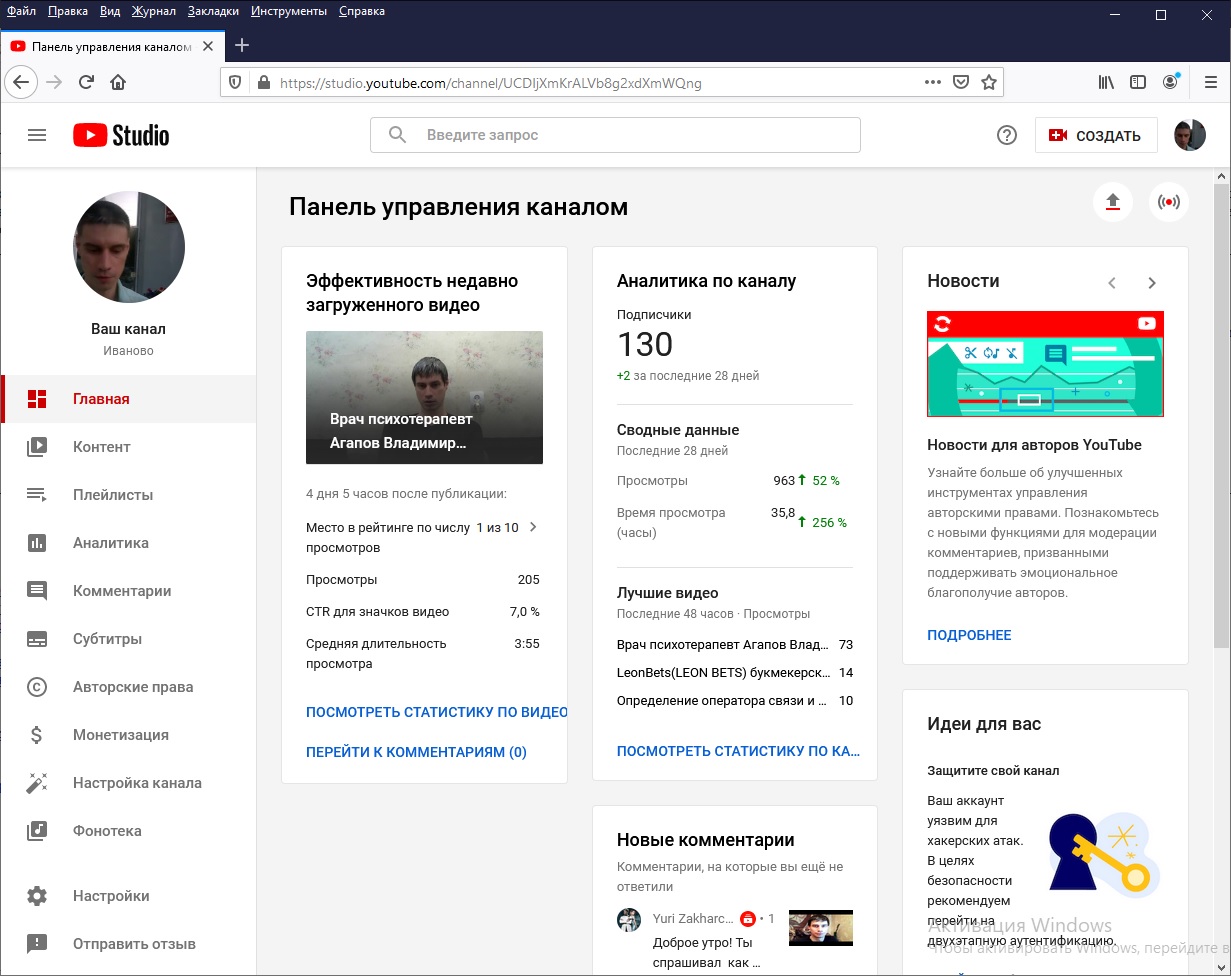Open Врач психотерапевт Агапов best video row
Viewport: 1231px width, 976px height.
[x=735, y=645]
